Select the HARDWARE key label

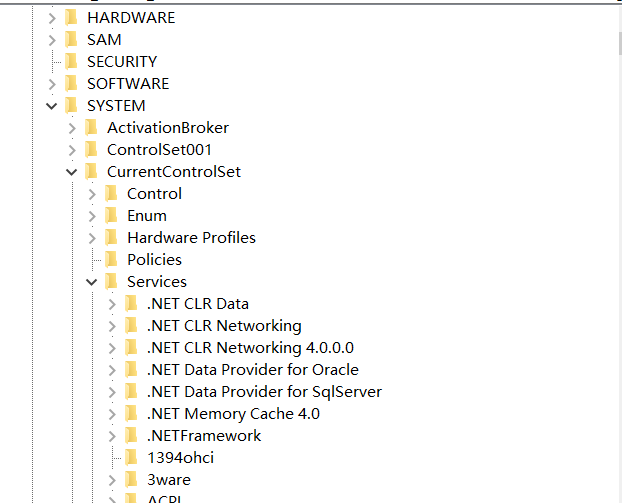[131, 18]
